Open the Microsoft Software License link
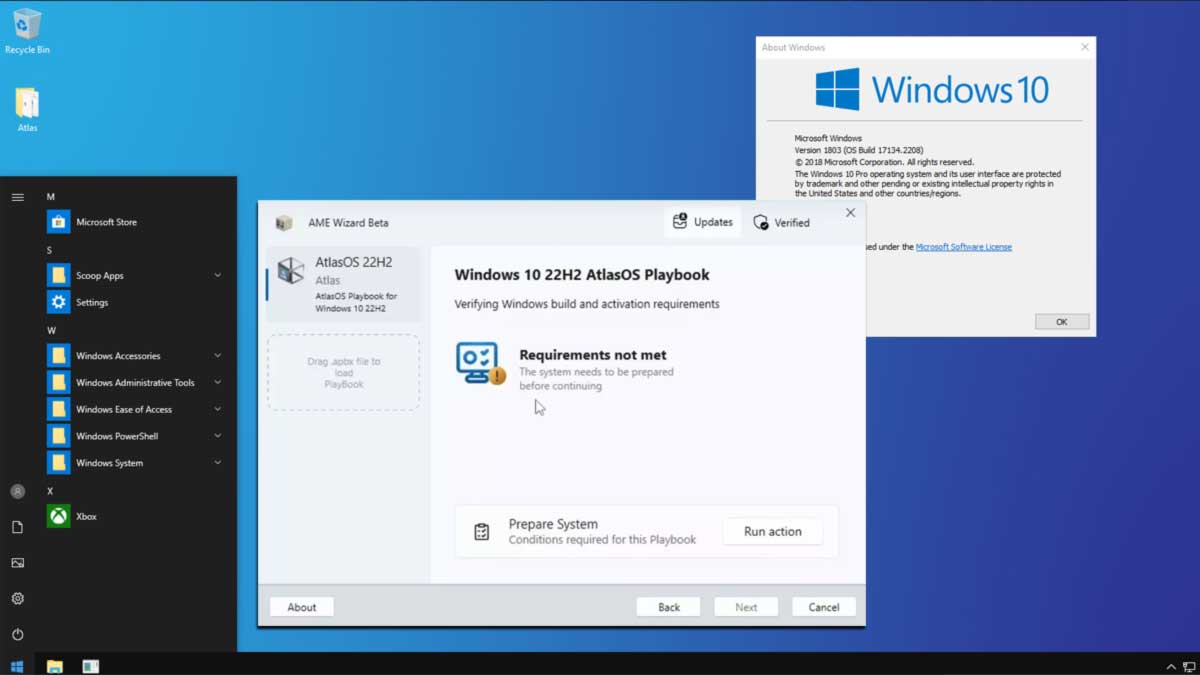1200x675 pixels. 963,247
